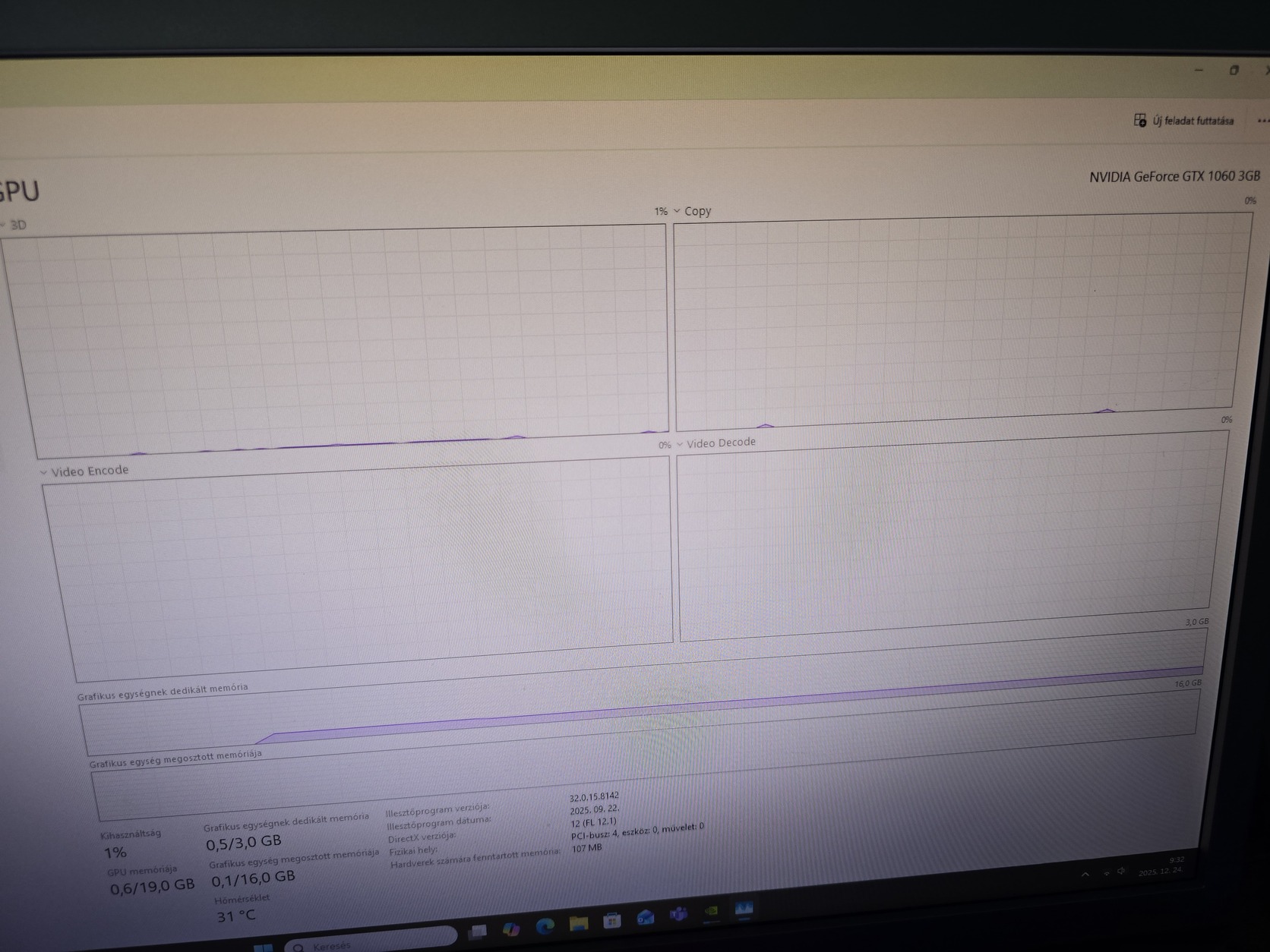Open the Video Decode graph engine dropdown
Viewport: 1270px width, 952px height.
click(716, 443)
